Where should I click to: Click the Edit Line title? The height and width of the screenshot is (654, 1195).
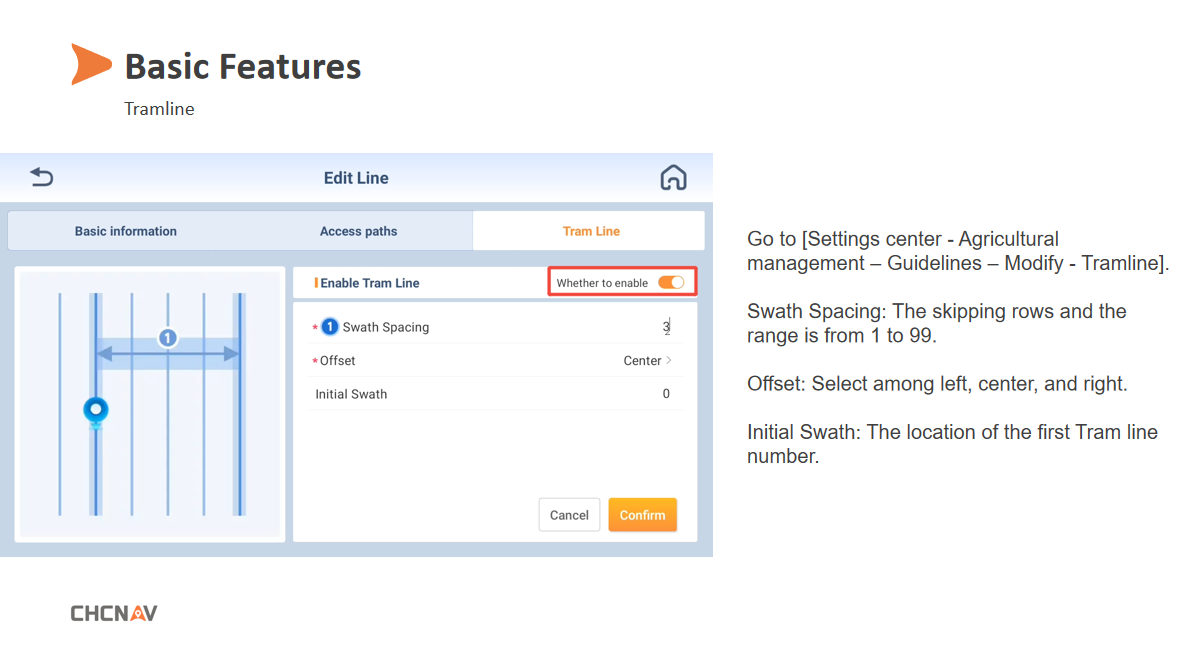tap(356, 178)
